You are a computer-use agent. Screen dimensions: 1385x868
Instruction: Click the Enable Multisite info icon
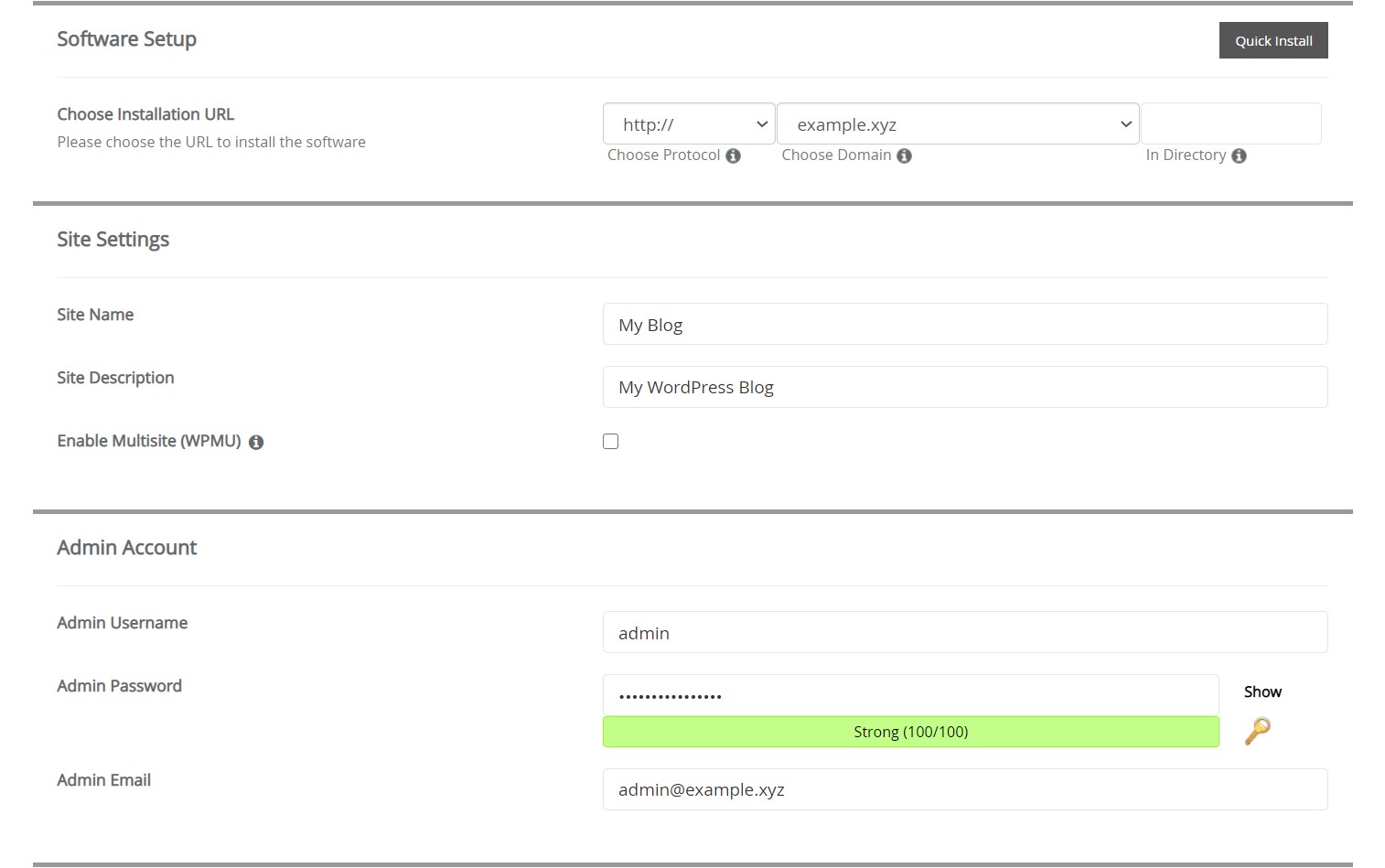(x=256, y=443)
